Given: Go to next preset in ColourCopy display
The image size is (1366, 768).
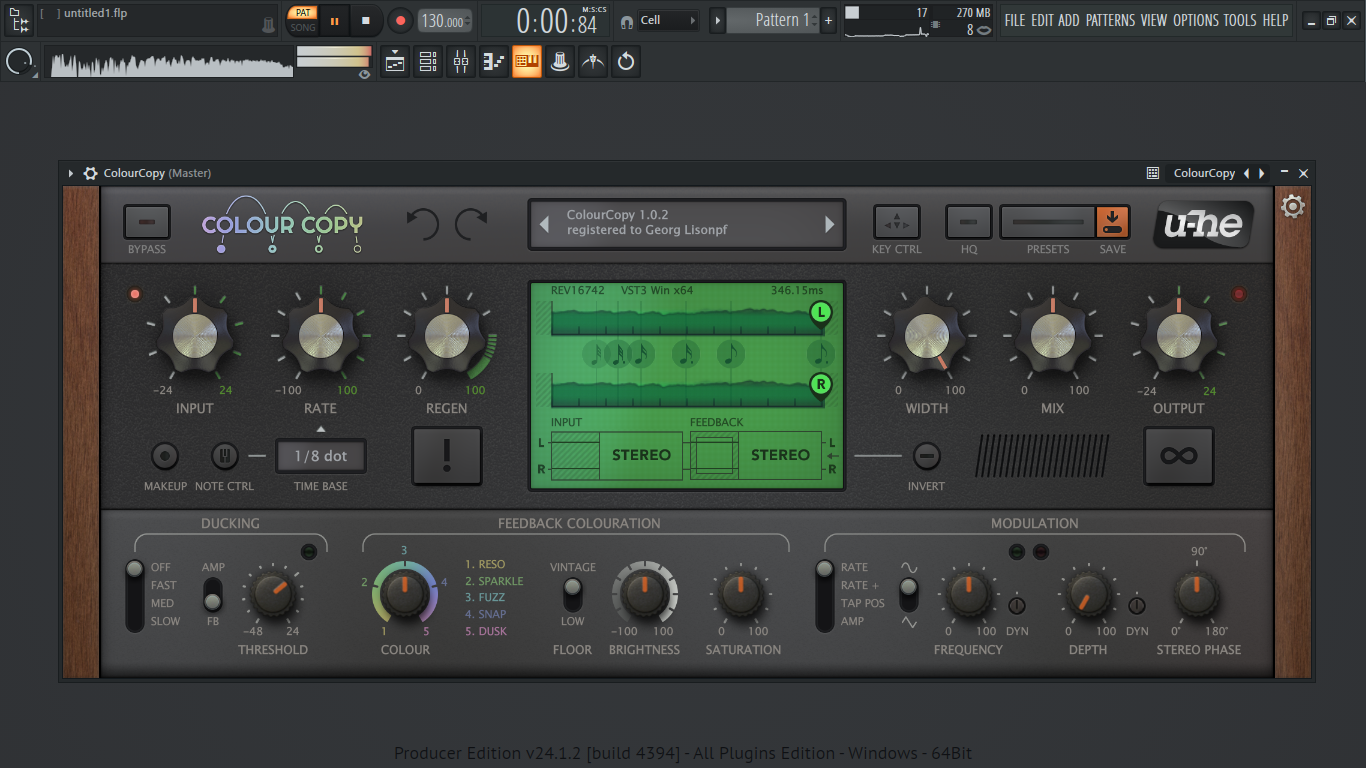Looking at the screenshot, I should (829, 224).
